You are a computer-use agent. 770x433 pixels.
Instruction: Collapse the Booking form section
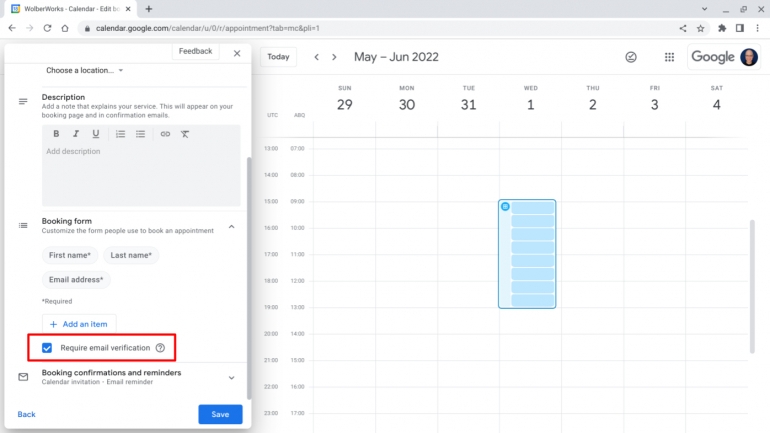click(x=232, y=226)
